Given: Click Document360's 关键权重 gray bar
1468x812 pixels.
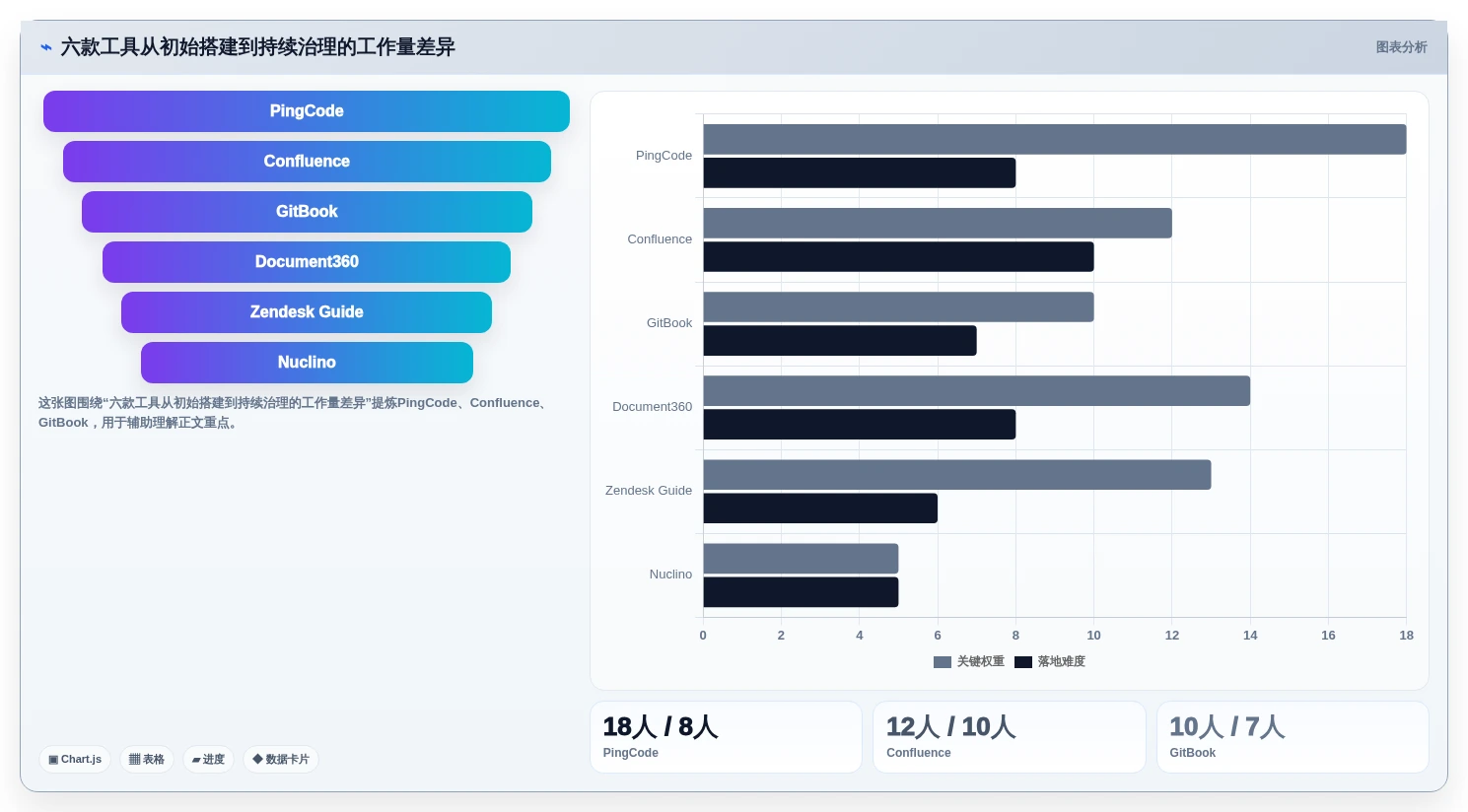Looking at the screenshot, I should click(x=977, y=390).
